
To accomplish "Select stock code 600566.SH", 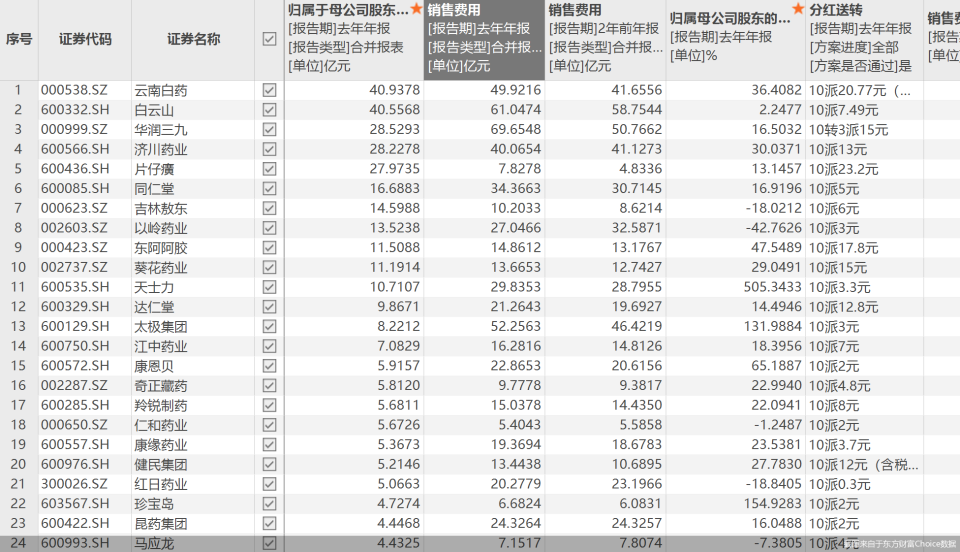I will point(75,149).
